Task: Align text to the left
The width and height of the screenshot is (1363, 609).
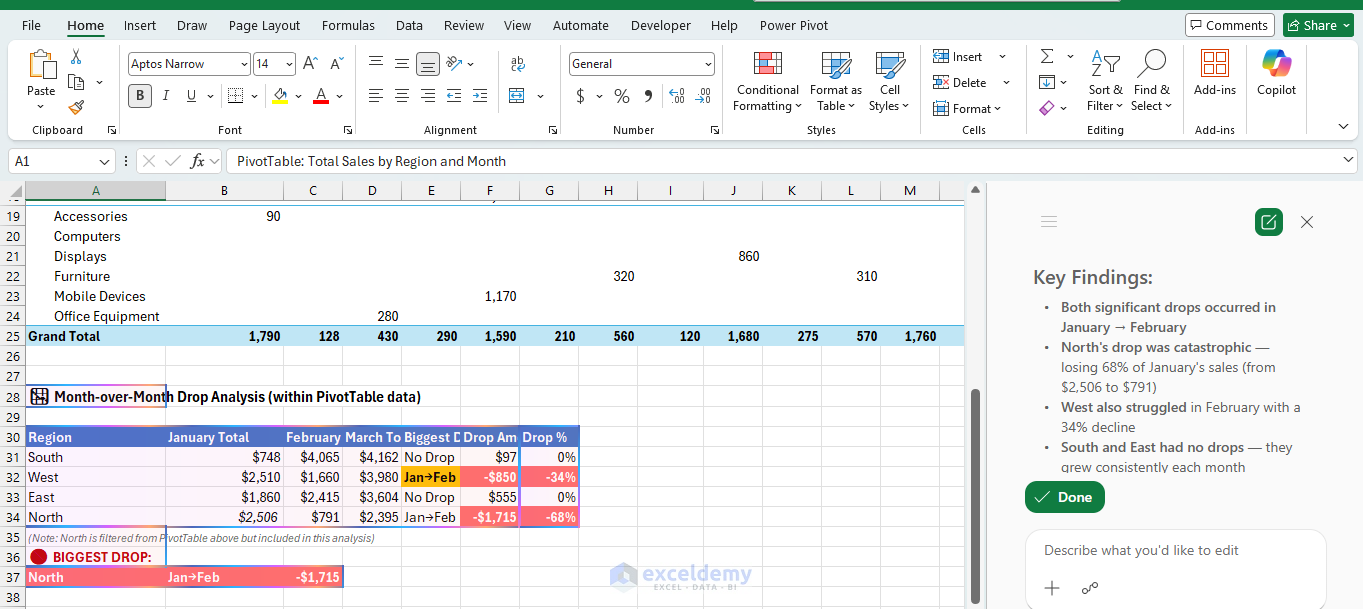Action: point(376,96)
